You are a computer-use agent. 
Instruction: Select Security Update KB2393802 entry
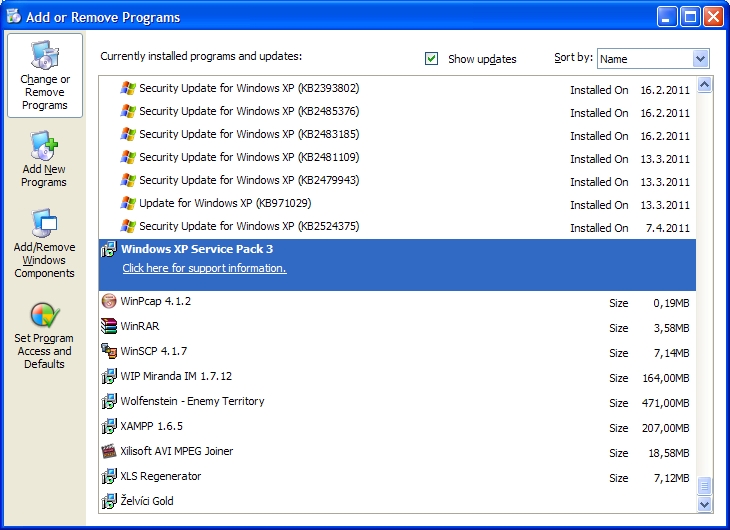tap(397, 88)
